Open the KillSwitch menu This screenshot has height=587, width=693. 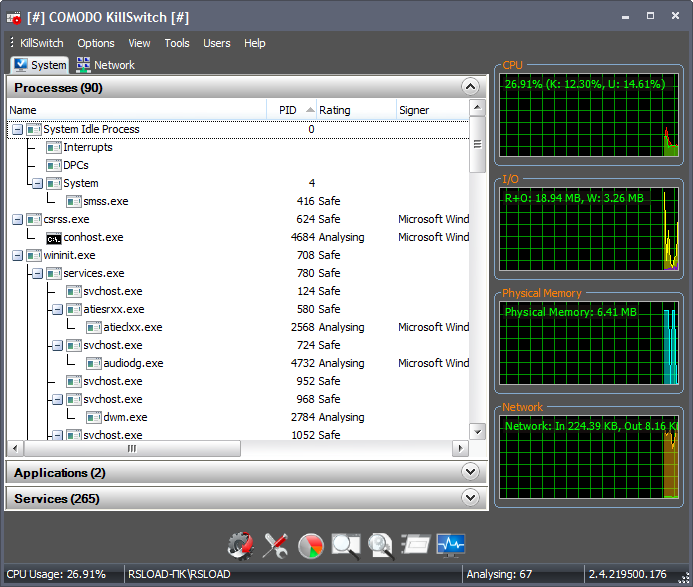click(x=42, y=43)
